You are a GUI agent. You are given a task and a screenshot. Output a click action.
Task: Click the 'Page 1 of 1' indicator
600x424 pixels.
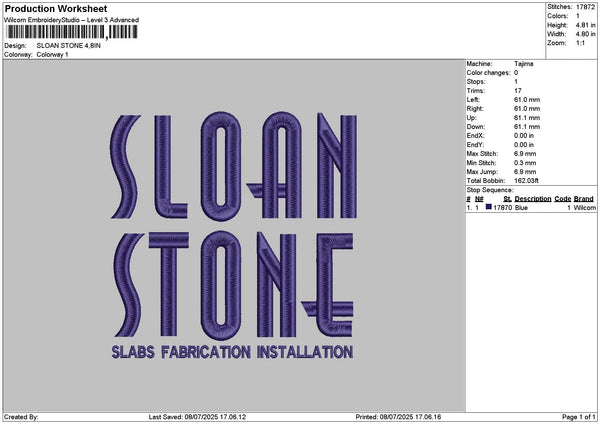pyautogui.click(x=579, y=417)
